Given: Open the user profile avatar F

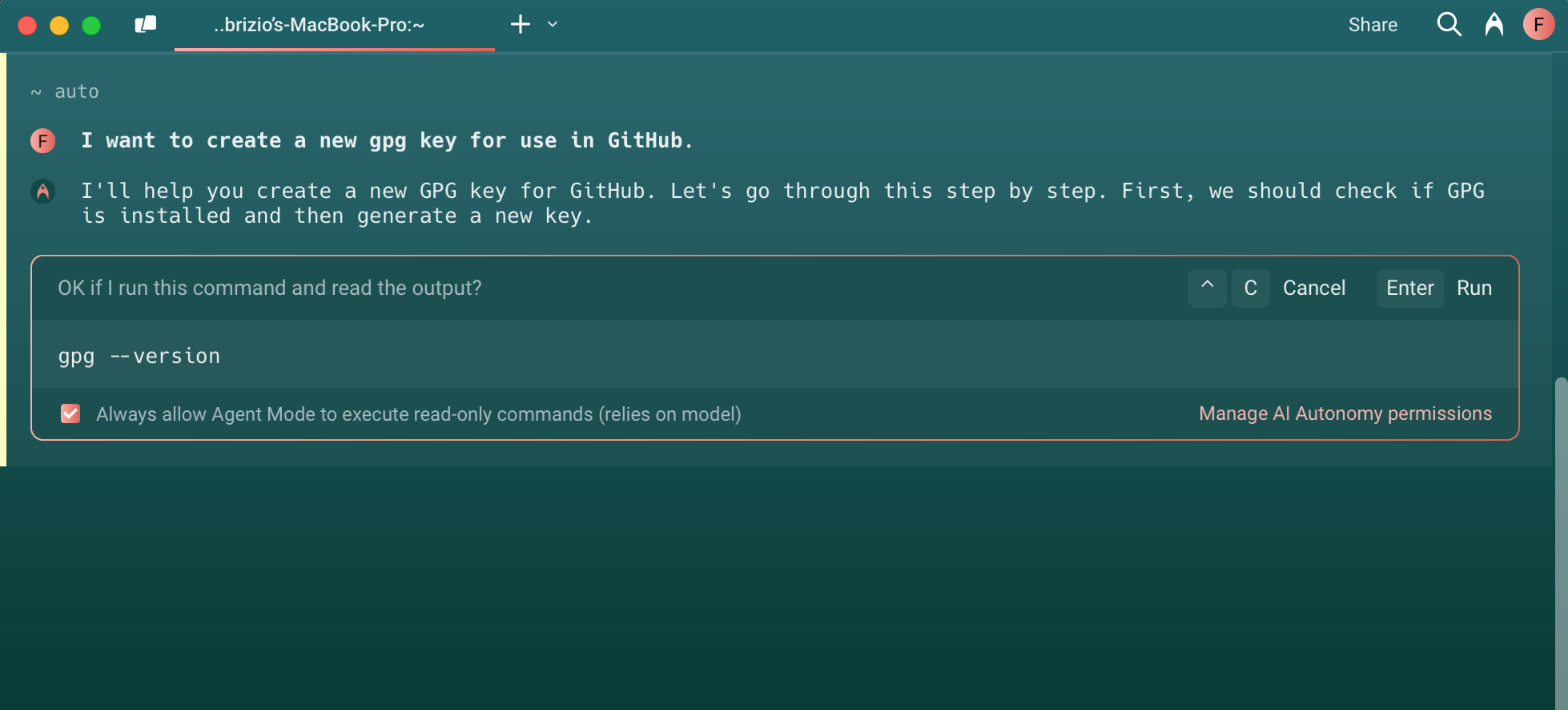Looking at the screenshot, I should click(1538, 25).
